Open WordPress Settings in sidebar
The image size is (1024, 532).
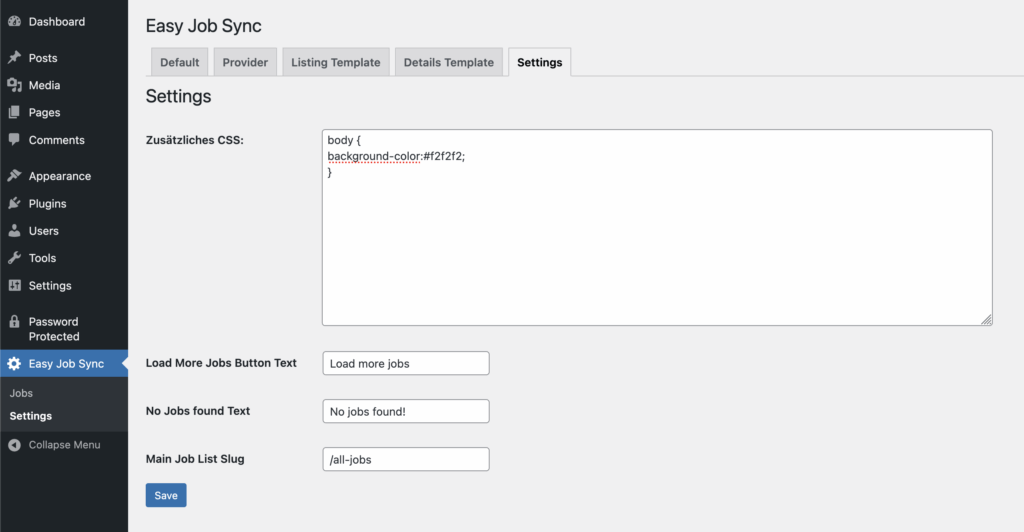(64, 285)
